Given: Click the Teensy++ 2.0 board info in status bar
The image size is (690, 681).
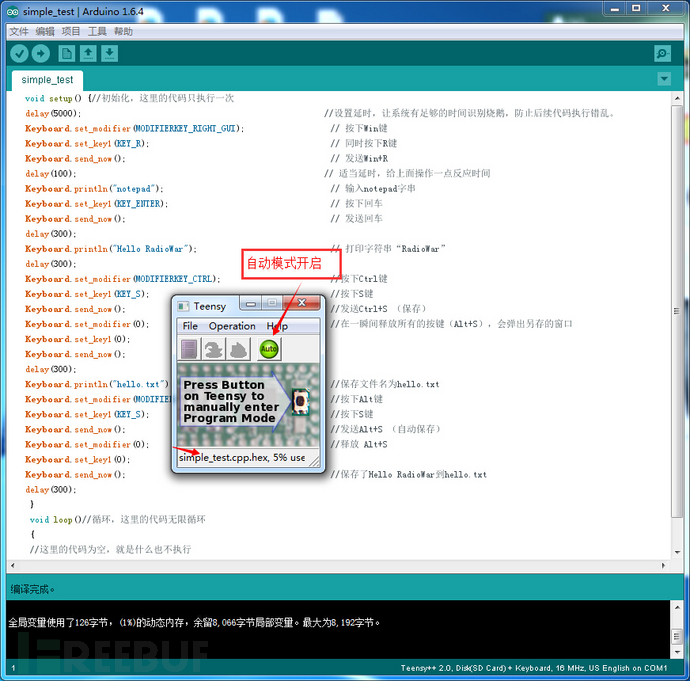Looking at the screenshot, I should 534,668.
